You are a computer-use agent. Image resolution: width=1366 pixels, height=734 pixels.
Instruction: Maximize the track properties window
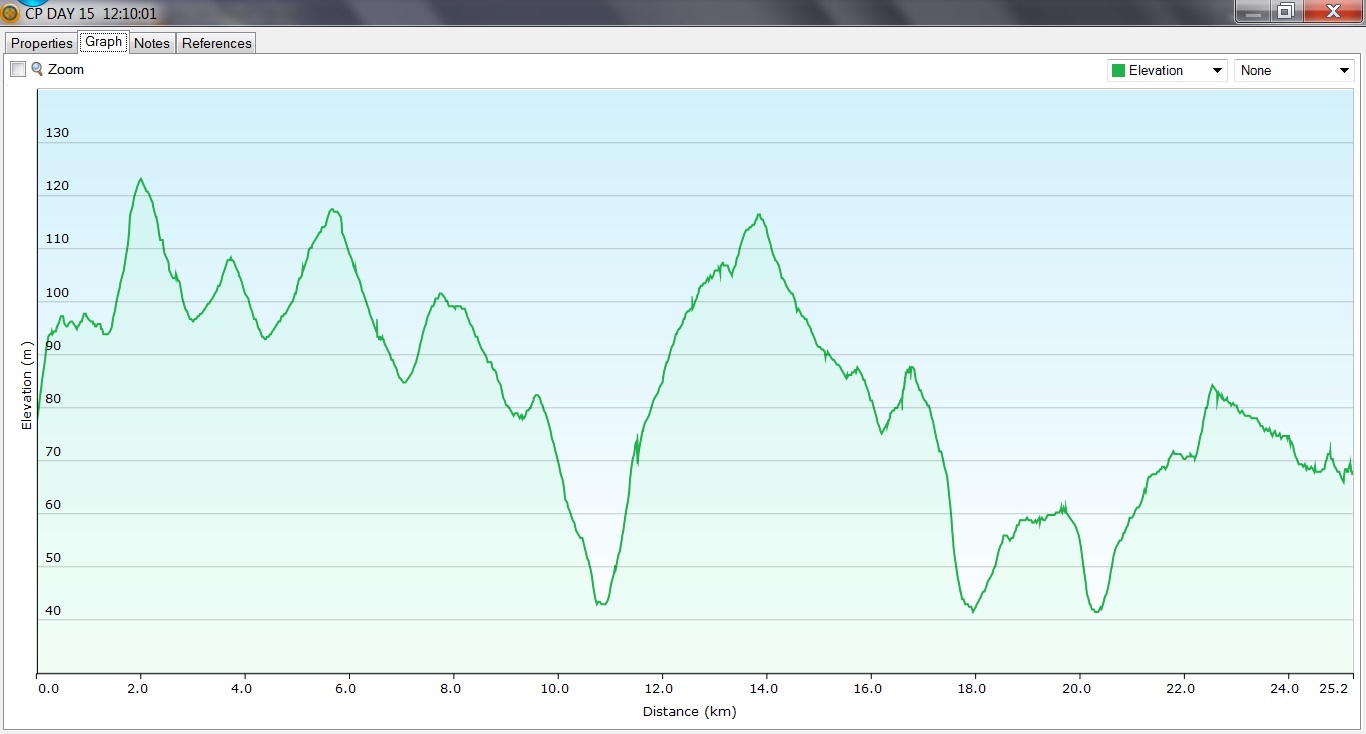pyautogui.click(x=1286, y=11)
